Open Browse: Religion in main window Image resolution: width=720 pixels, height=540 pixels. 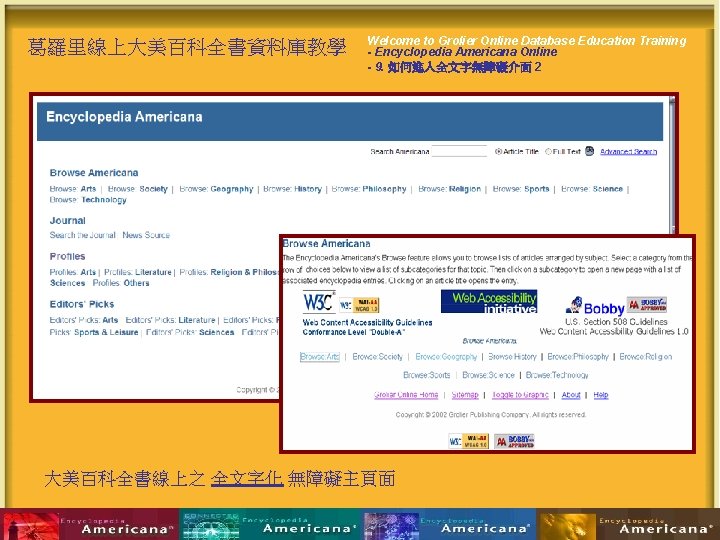click(450, 189)
